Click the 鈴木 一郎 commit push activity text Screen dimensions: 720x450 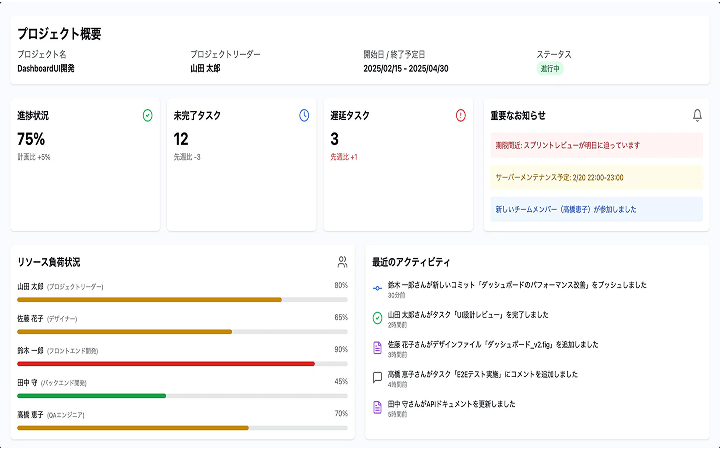tap(517, 285)
